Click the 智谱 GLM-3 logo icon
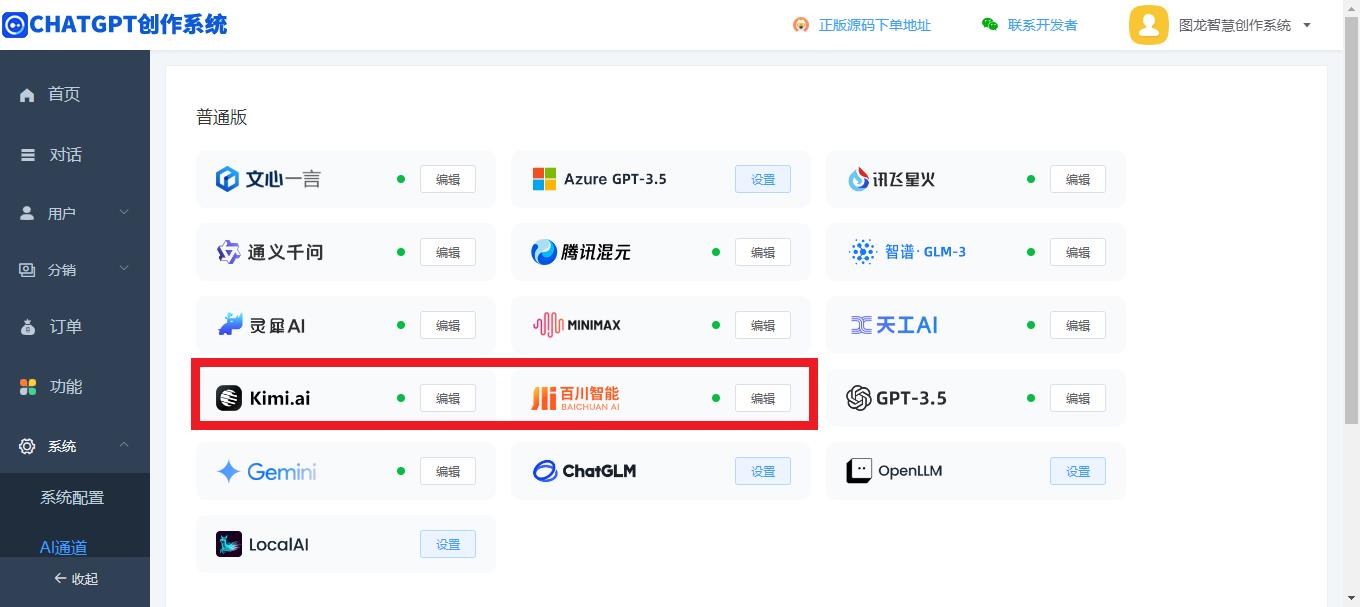1360x607 pixels. pyautogui.click(x=862, y=252)
